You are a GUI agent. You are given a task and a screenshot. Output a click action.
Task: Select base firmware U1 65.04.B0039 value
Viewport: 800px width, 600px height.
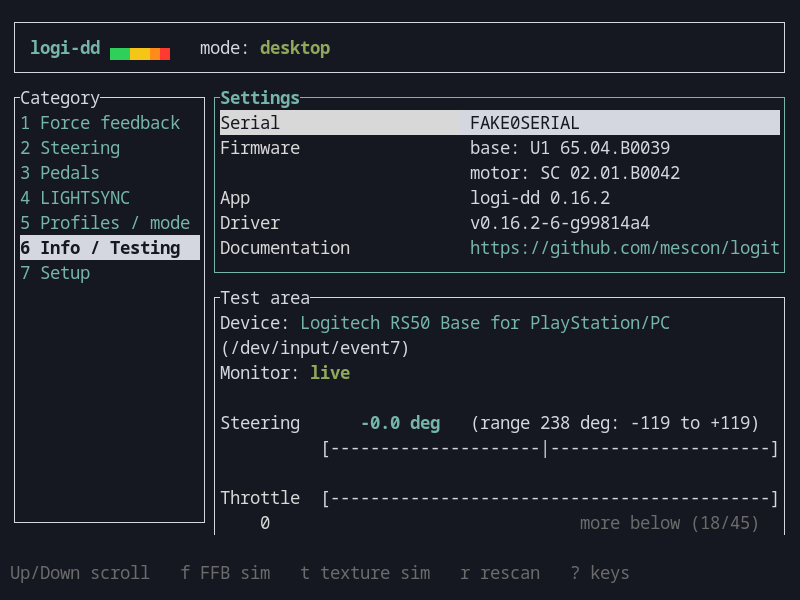click(570, 148)
